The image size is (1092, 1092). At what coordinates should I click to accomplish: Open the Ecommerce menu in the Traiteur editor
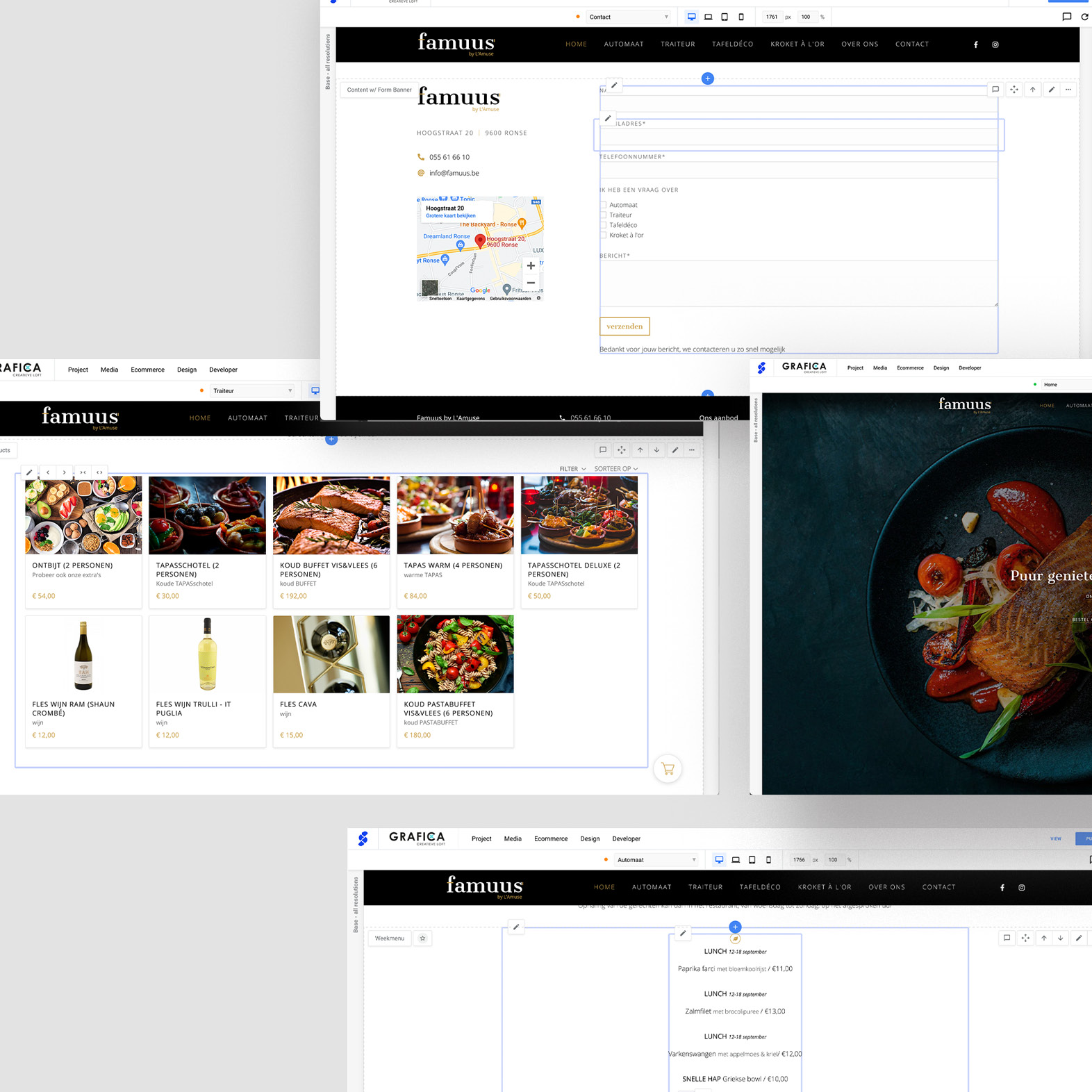click(x=147, y=370)
